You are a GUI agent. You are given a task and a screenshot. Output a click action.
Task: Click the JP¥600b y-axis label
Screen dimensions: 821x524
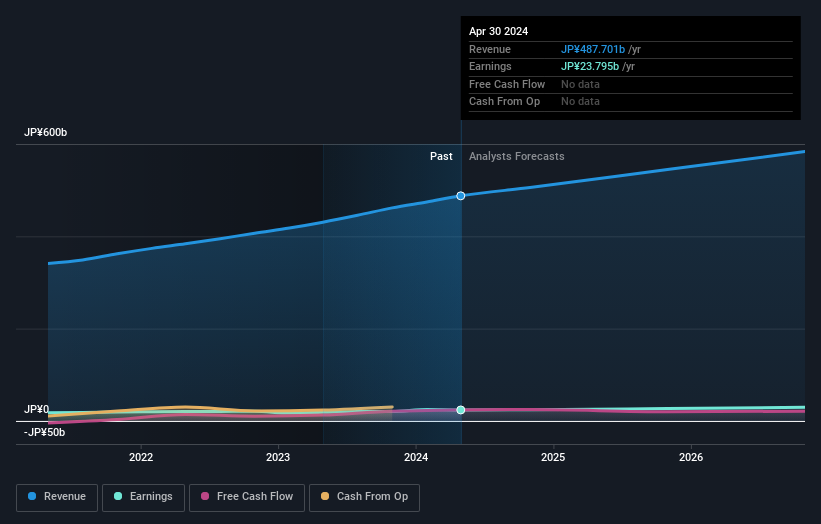[46, 132]
